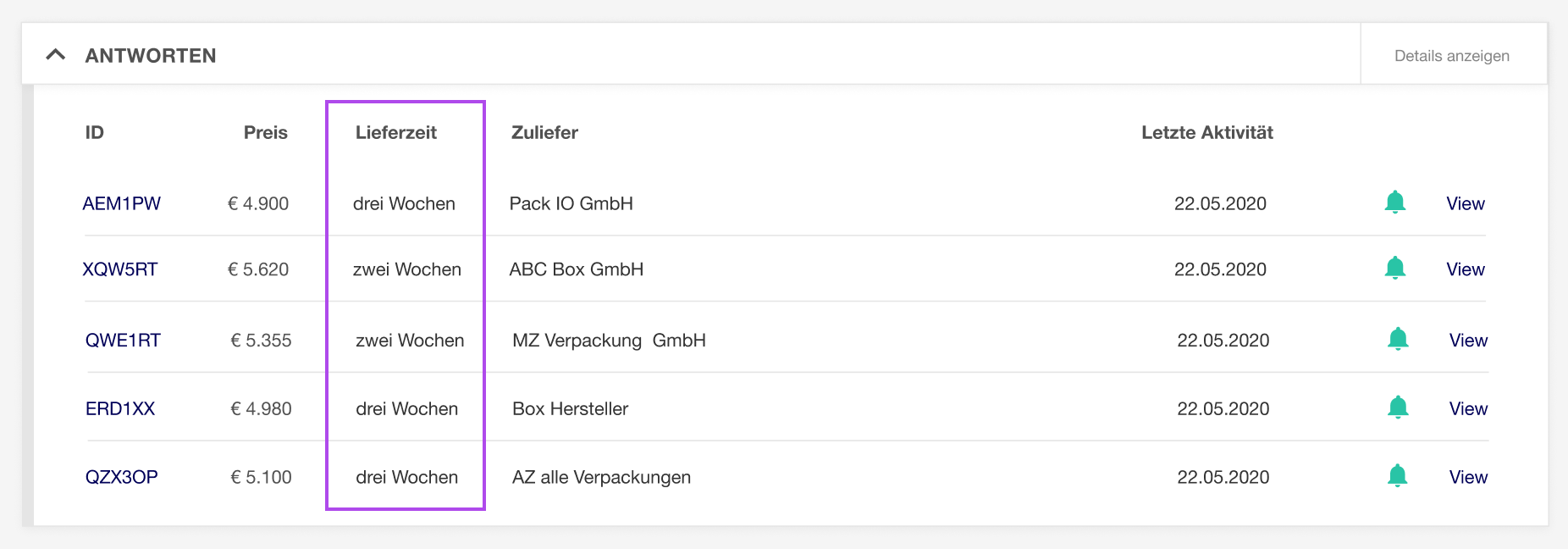
Task: Click View for MZ Verpackung GmbH offer
Action: (x=1468, y=341)
